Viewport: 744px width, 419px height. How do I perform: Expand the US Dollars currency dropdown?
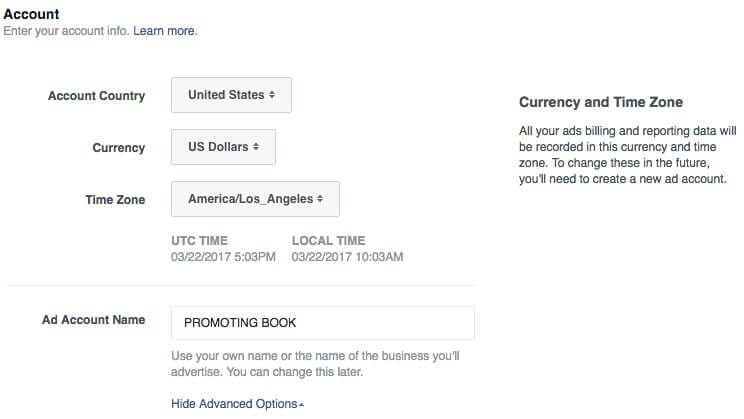(223, 147)
